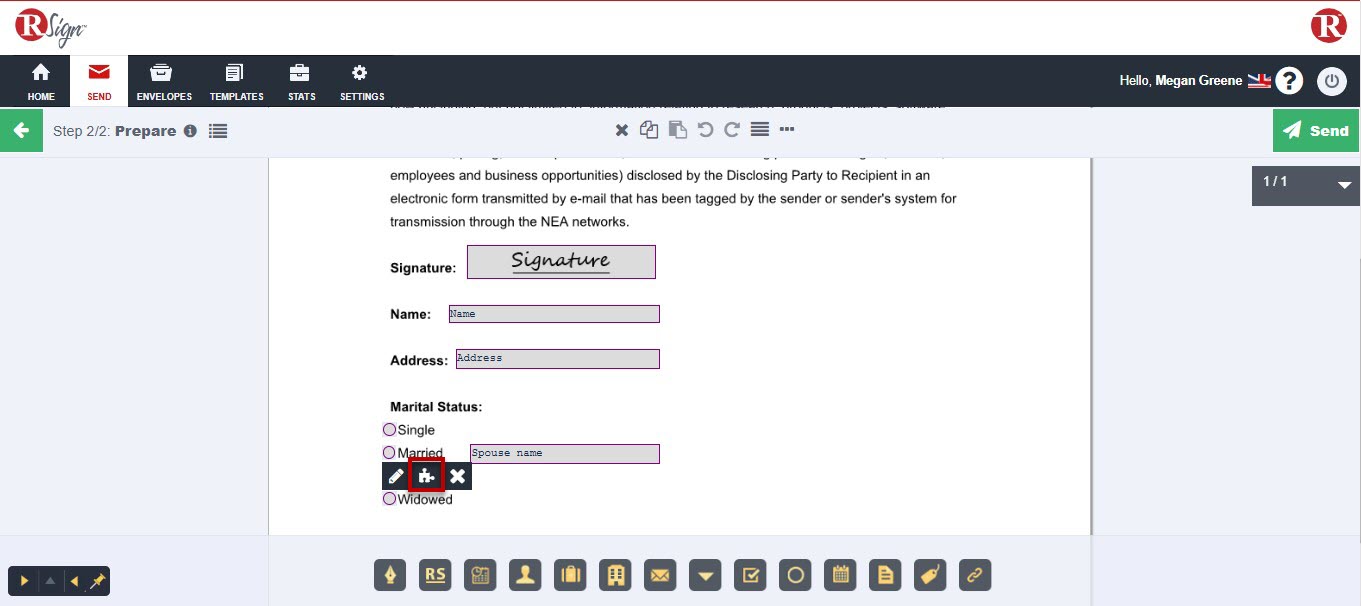Select the Signature field tool
The width and height of the screenshot is (1361, 606).
(390, 575)
